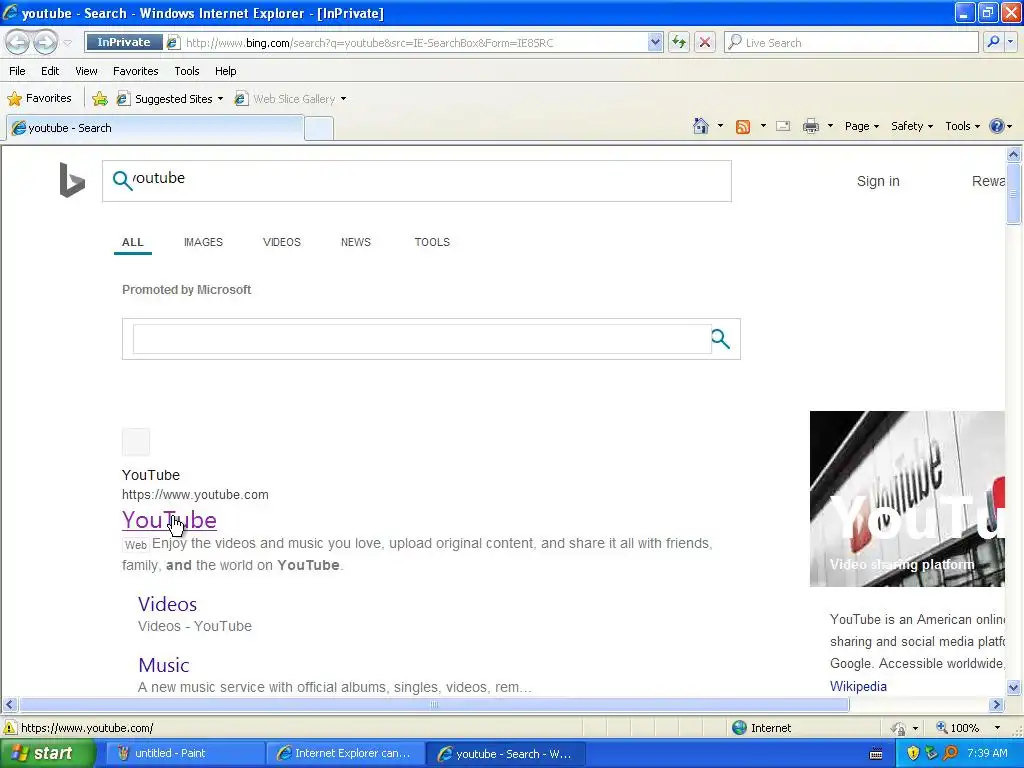
Task: Click the vertical scrollbar down arrow
Action: pos(1014,687)
